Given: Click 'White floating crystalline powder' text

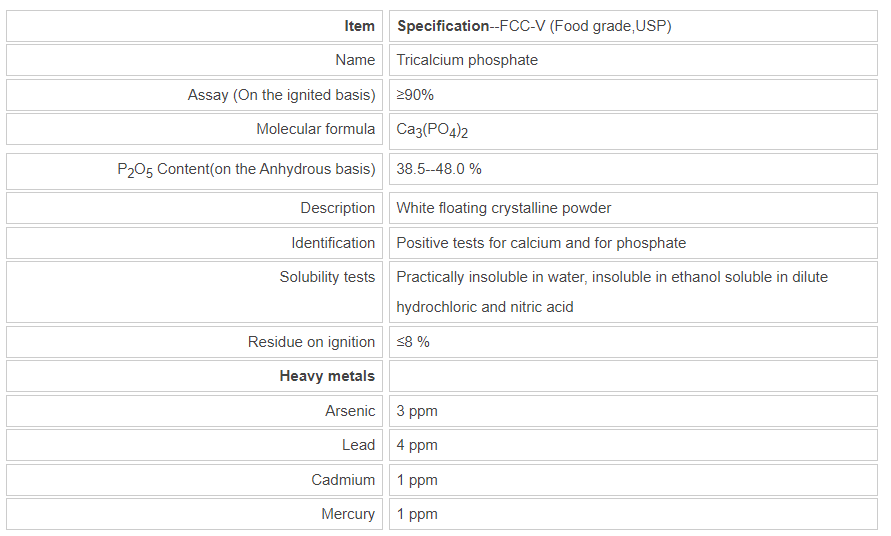Looking at the screenshot, I should tap(503, 208).
